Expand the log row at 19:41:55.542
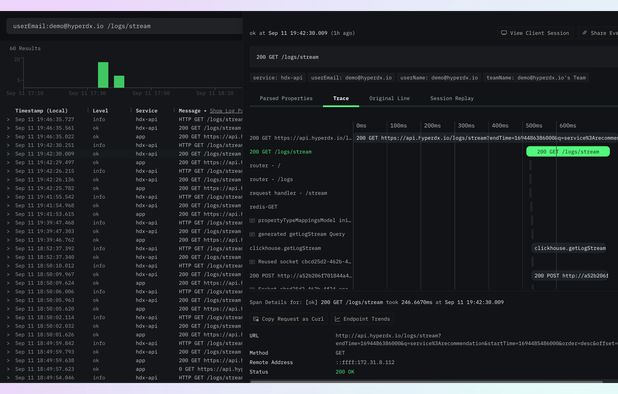This screenshot has width=618, height=394. click(8, 197)
